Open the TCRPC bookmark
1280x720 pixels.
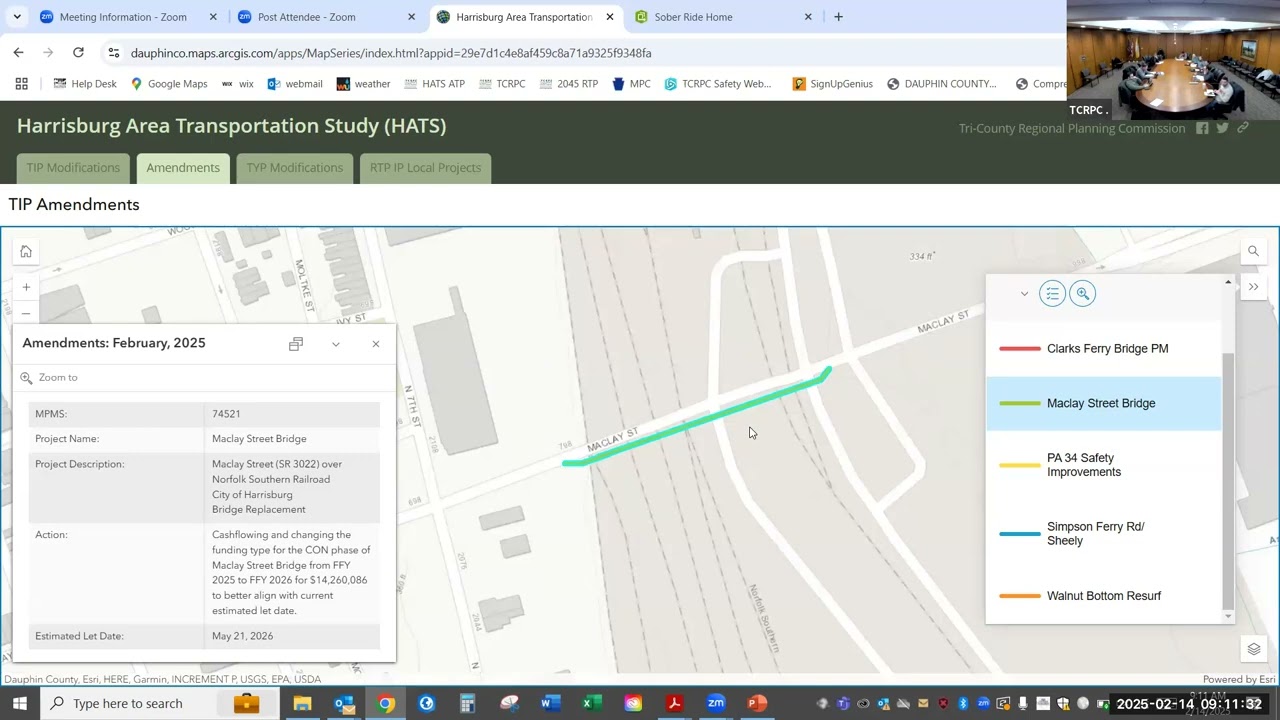click(x=501, y=84)
